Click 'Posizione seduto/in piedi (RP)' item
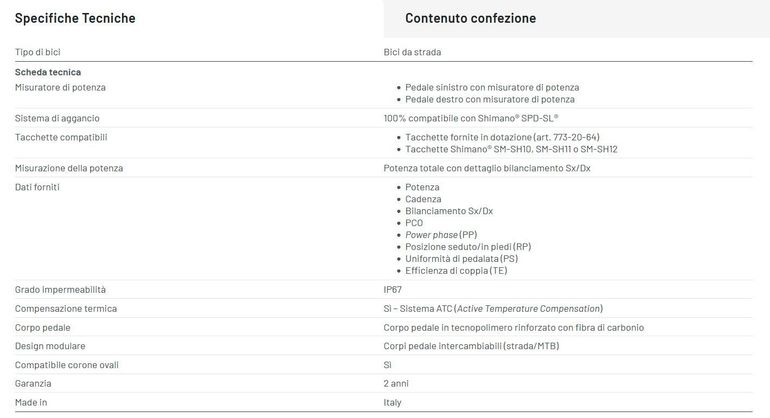 coord(468,247)
